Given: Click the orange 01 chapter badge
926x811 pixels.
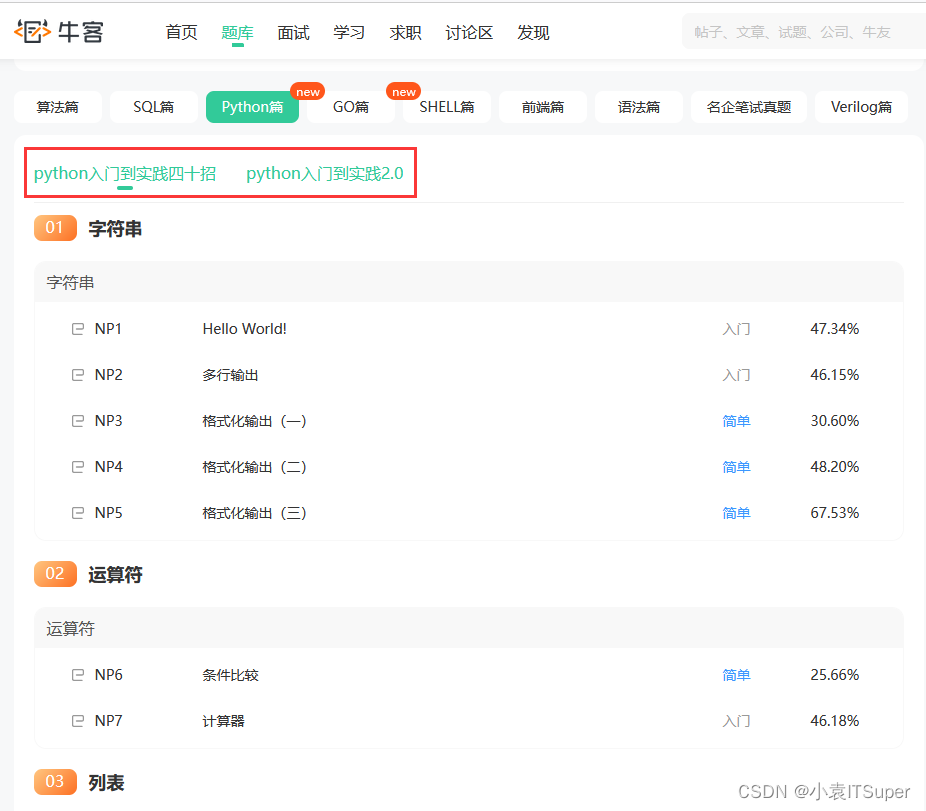Looking at the screenshot, I should coord(55,228).
